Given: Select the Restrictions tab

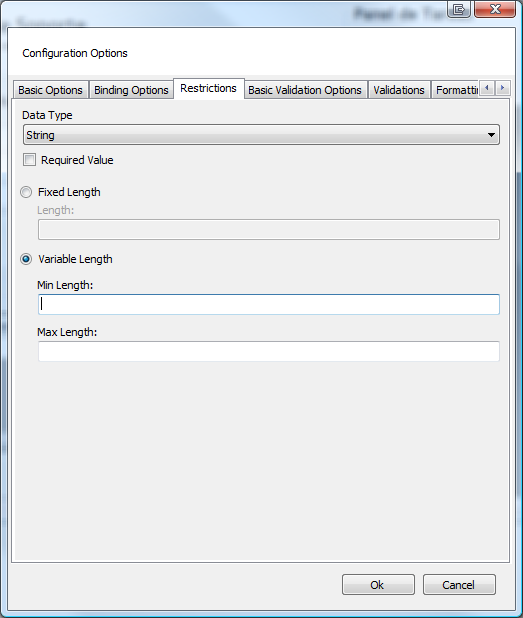Looking at the screenshot, I should (x=208, y=88).
